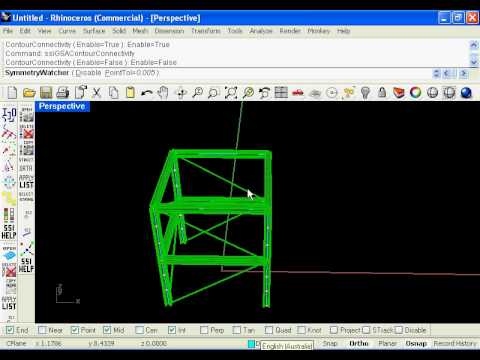Open the Dimension menu
Image resolution: width=480 pixels, height=360 pixels.
(169, 31)
